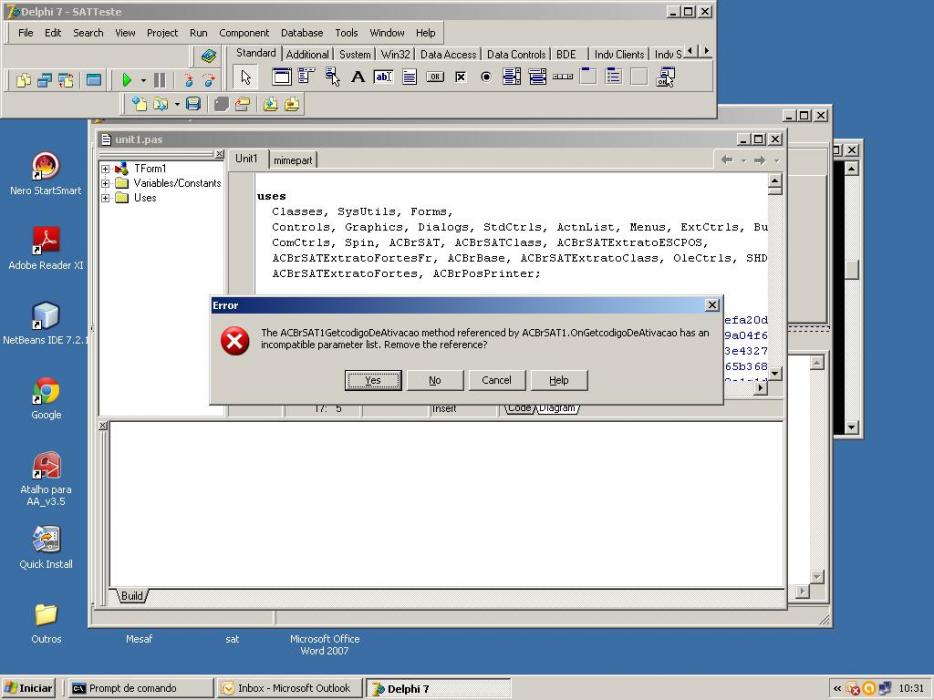
Task: Click the Pause program icon
Action: 160,80
